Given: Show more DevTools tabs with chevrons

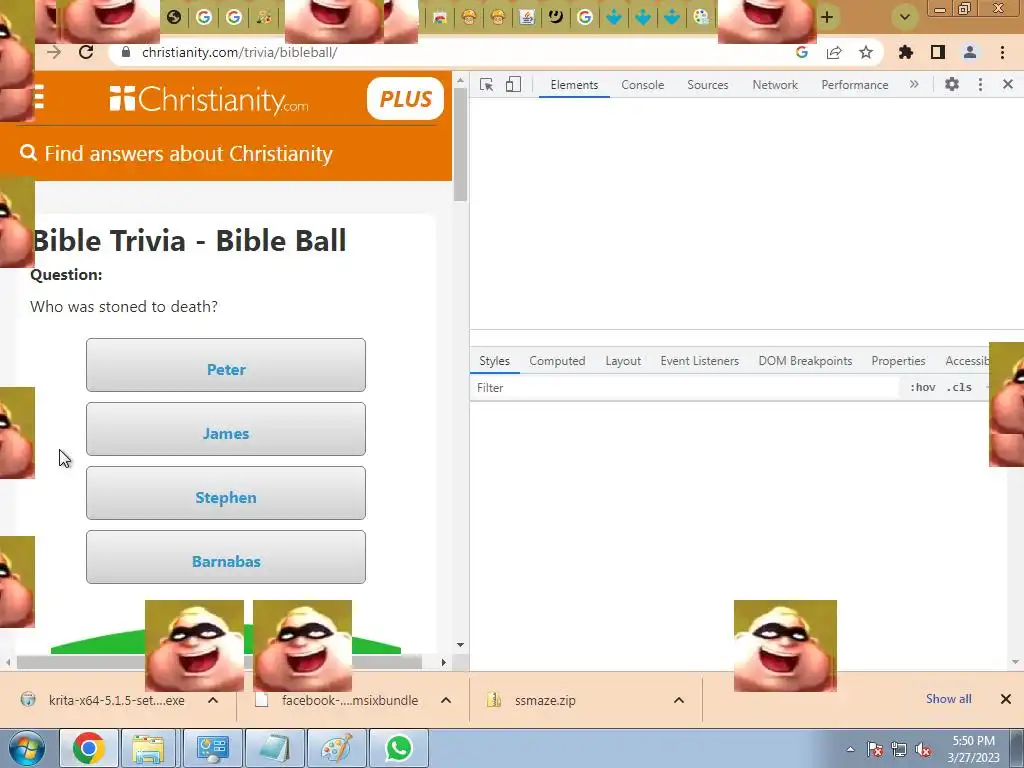Looking at the screenshot, I should 914,84.
